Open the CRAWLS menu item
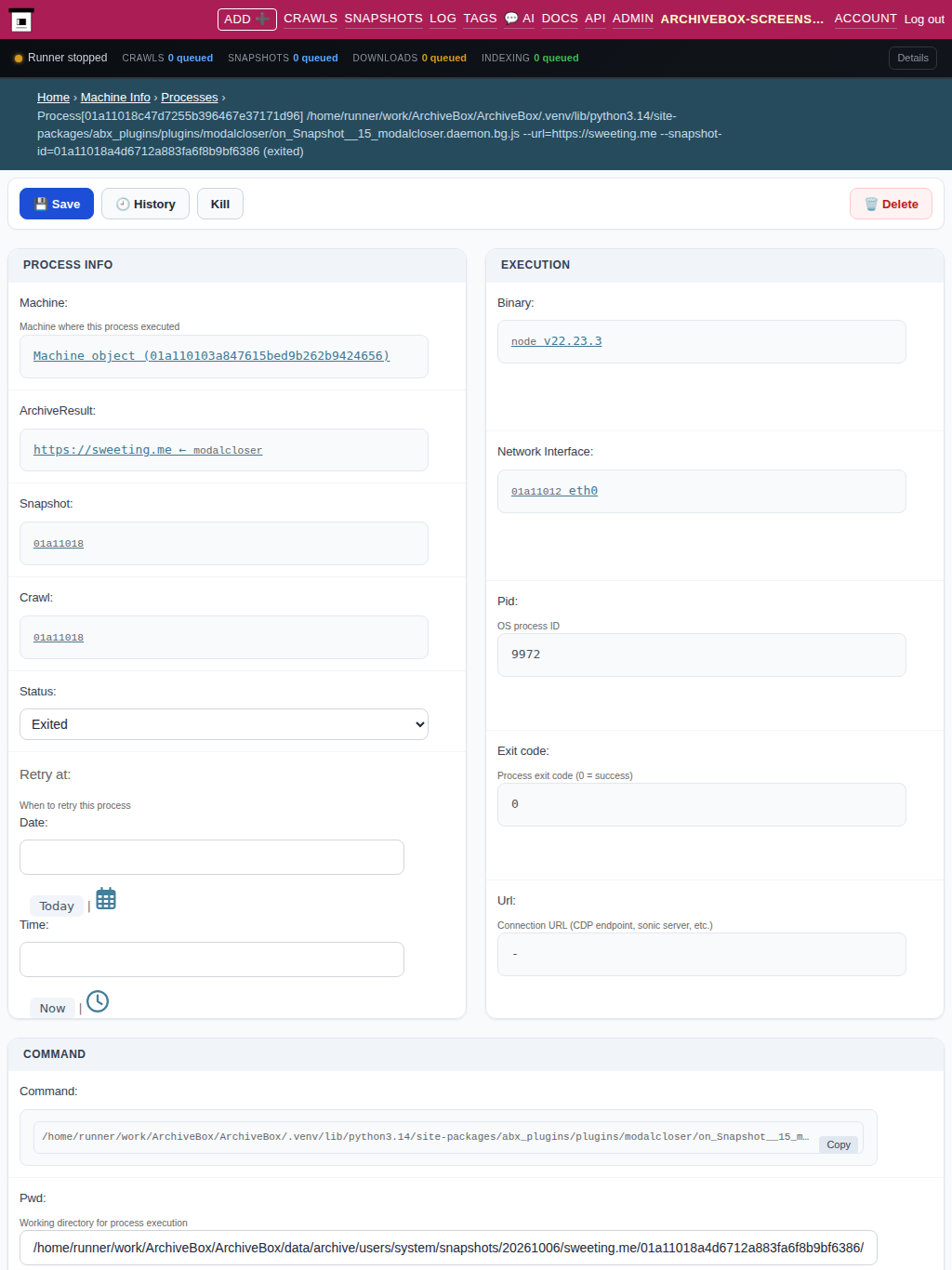Viewport: 952px width, 1270px height. (311, 19)
